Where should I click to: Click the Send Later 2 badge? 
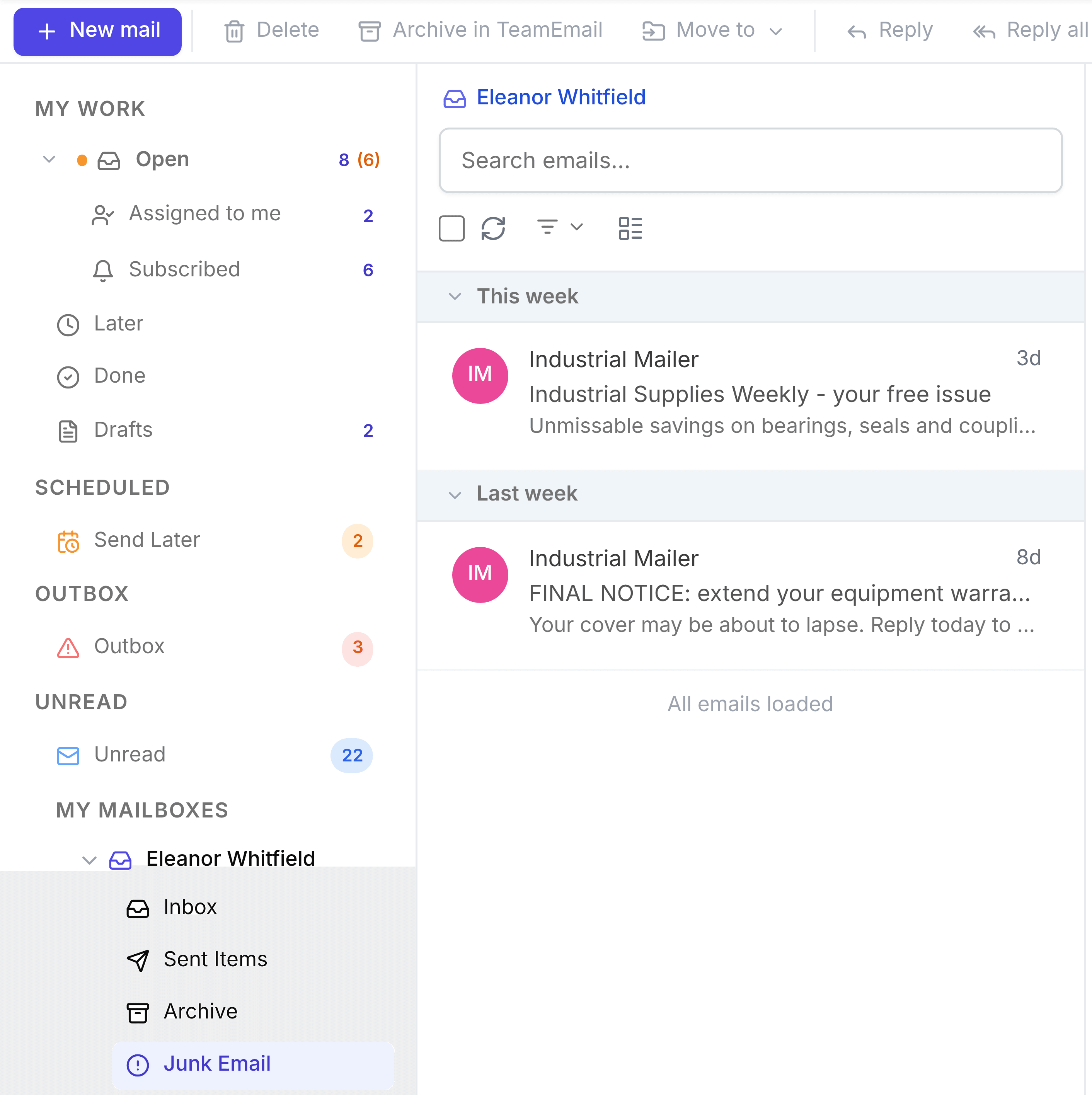pyautogui.click(x=358, y=541)
